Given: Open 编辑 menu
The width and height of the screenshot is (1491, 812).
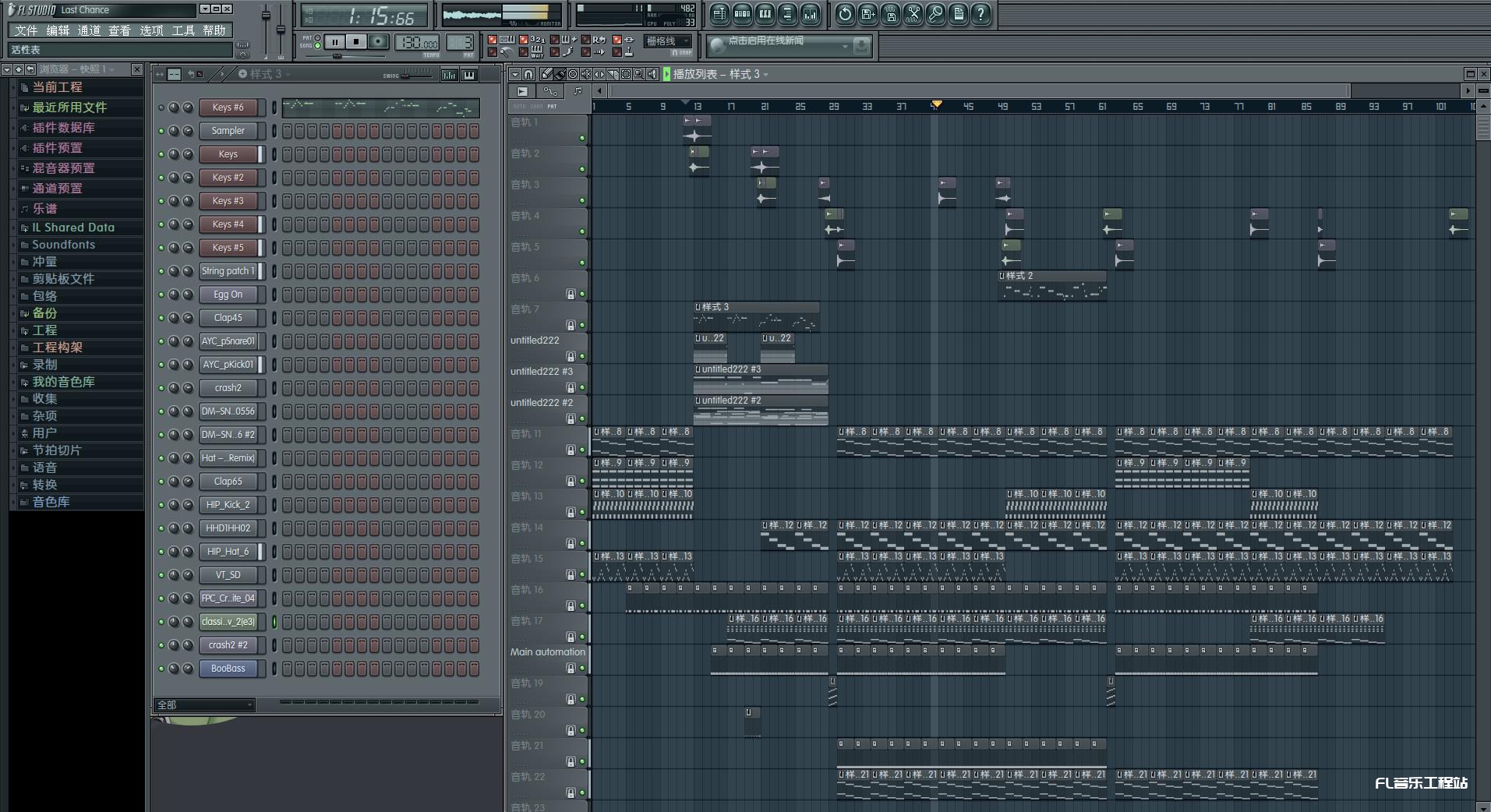Looking at the screenshot, I should click(58, 30).
